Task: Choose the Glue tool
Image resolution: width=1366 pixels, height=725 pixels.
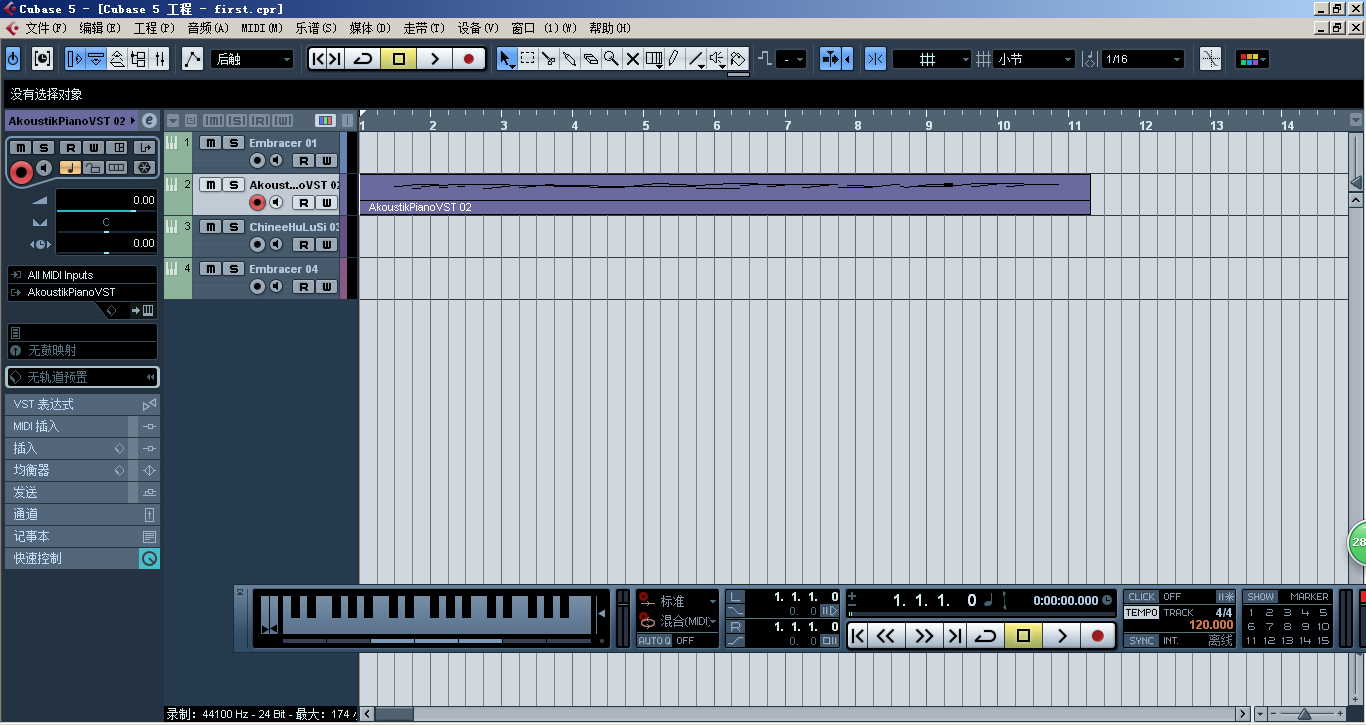Action: (570, 59)
